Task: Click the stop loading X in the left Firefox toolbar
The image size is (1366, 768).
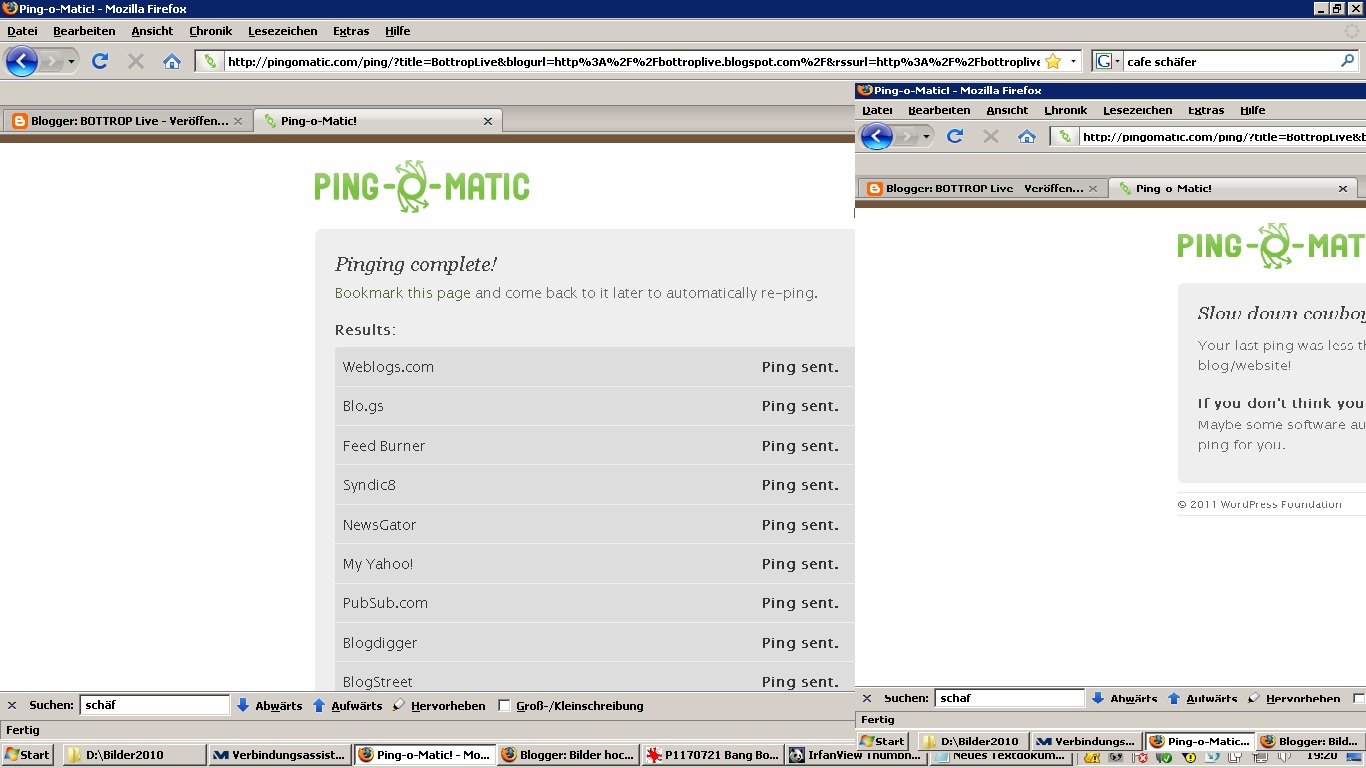Action: [x=136, y=61]
